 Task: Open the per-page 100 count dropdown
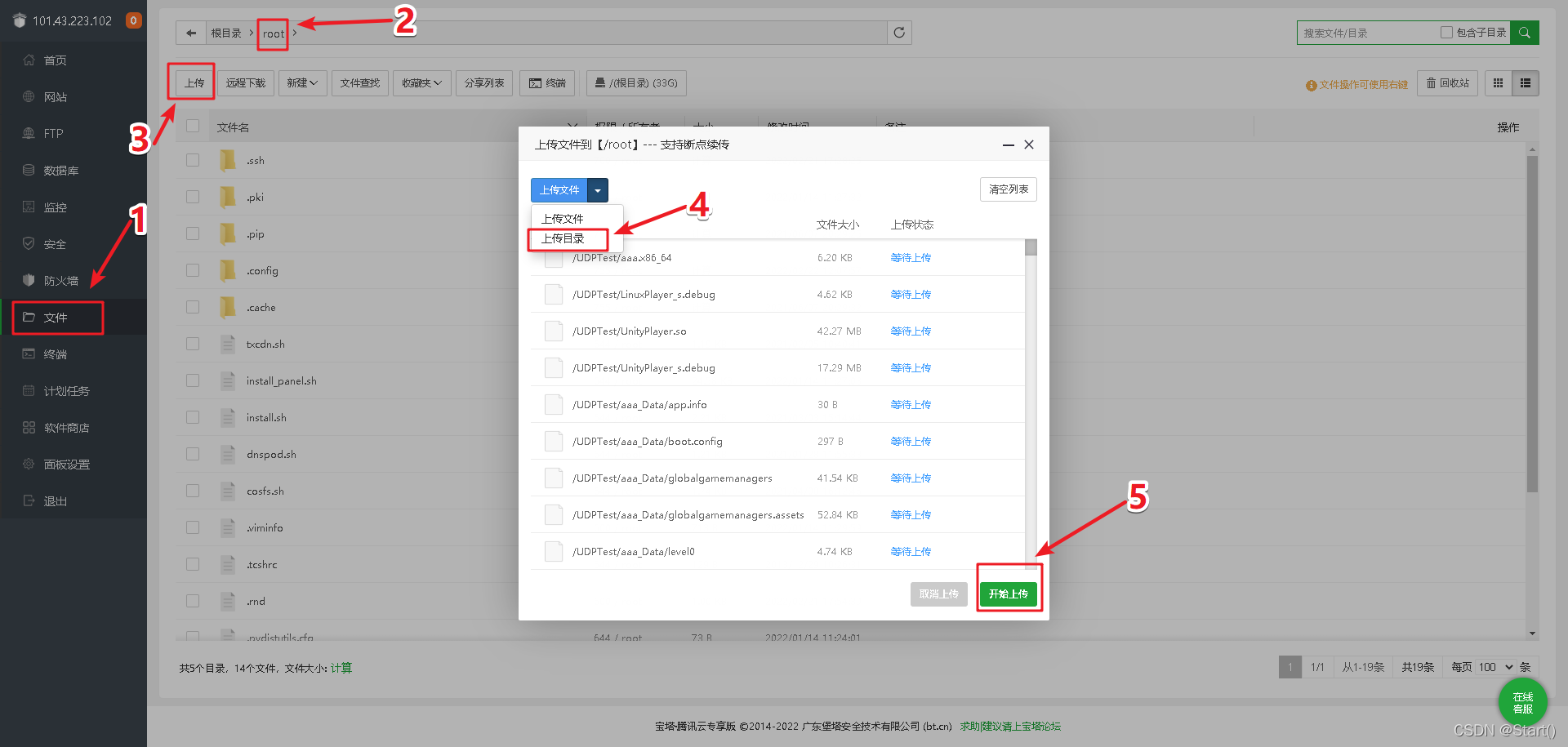pos(1496,667)
